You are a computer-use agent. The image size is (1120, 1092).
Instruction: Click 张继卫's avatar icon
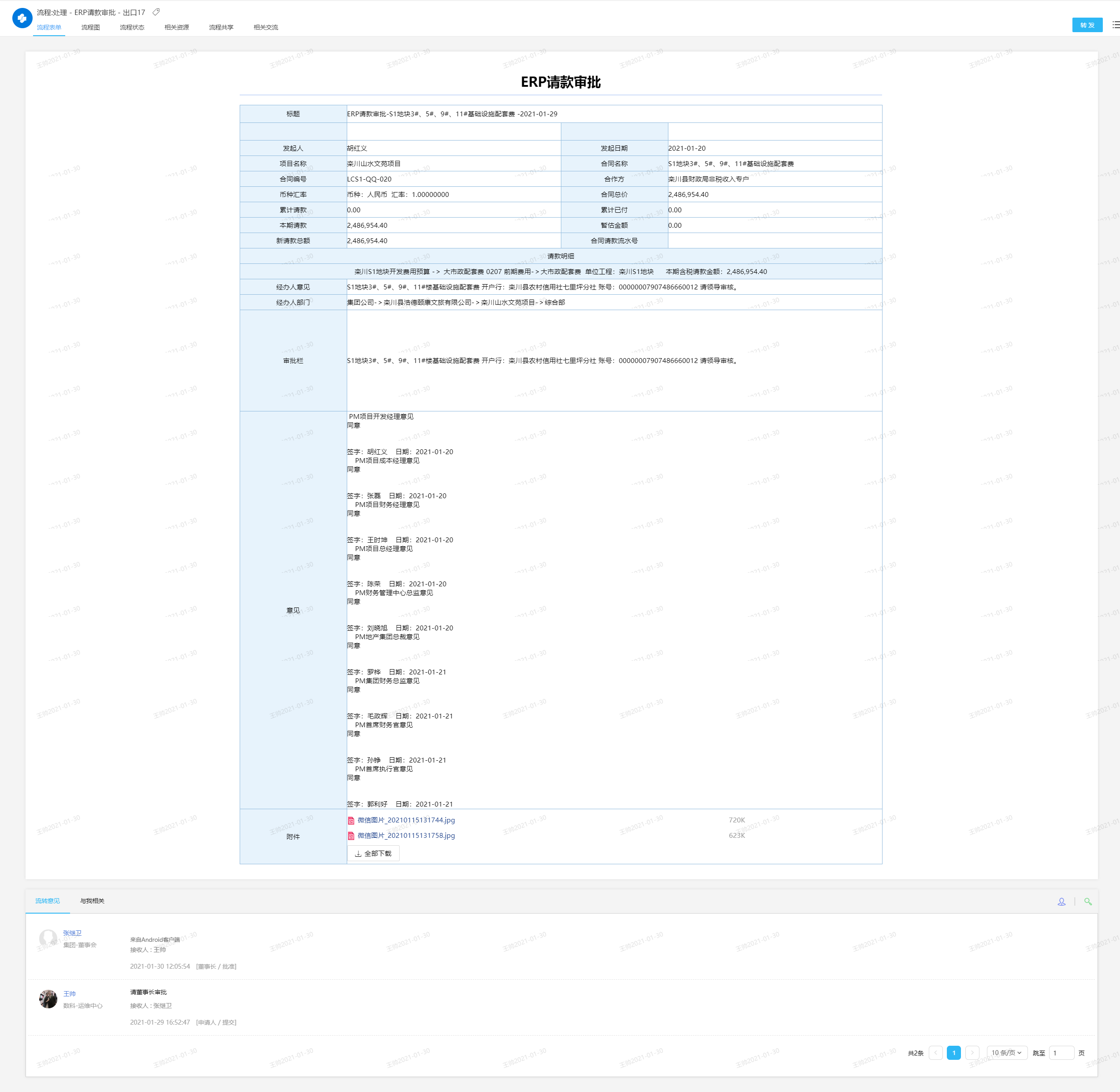48,938
